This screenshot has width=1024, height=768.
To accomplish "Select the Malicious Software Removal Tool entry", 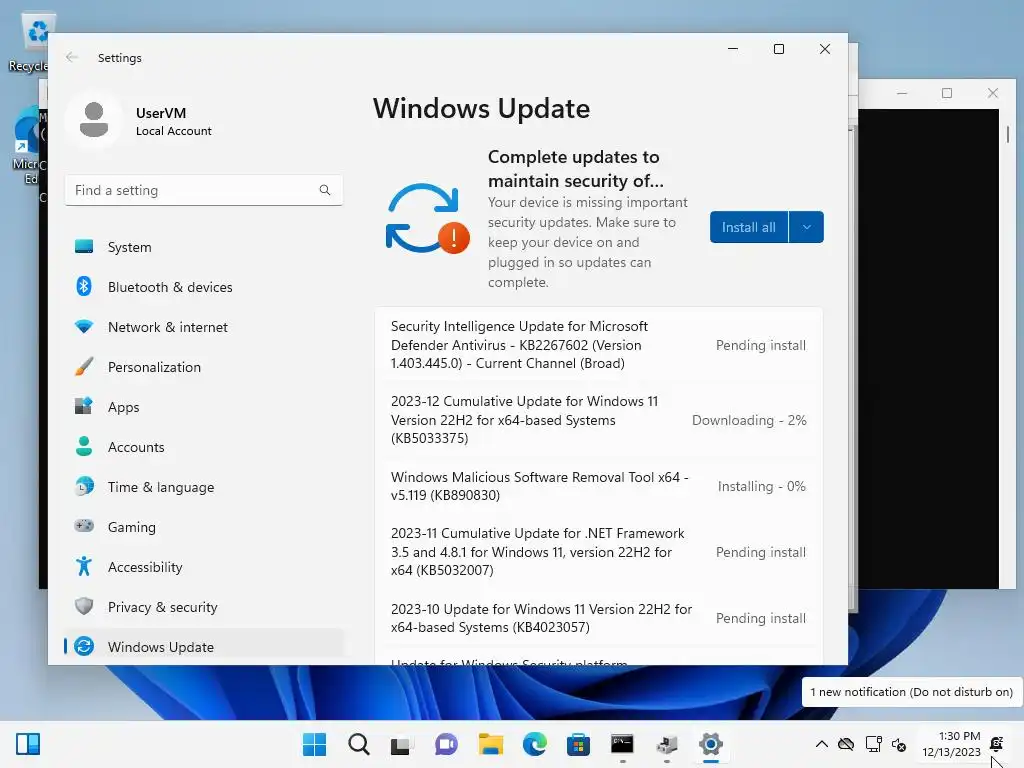I will pyautogui.click(x=599, y=486).
